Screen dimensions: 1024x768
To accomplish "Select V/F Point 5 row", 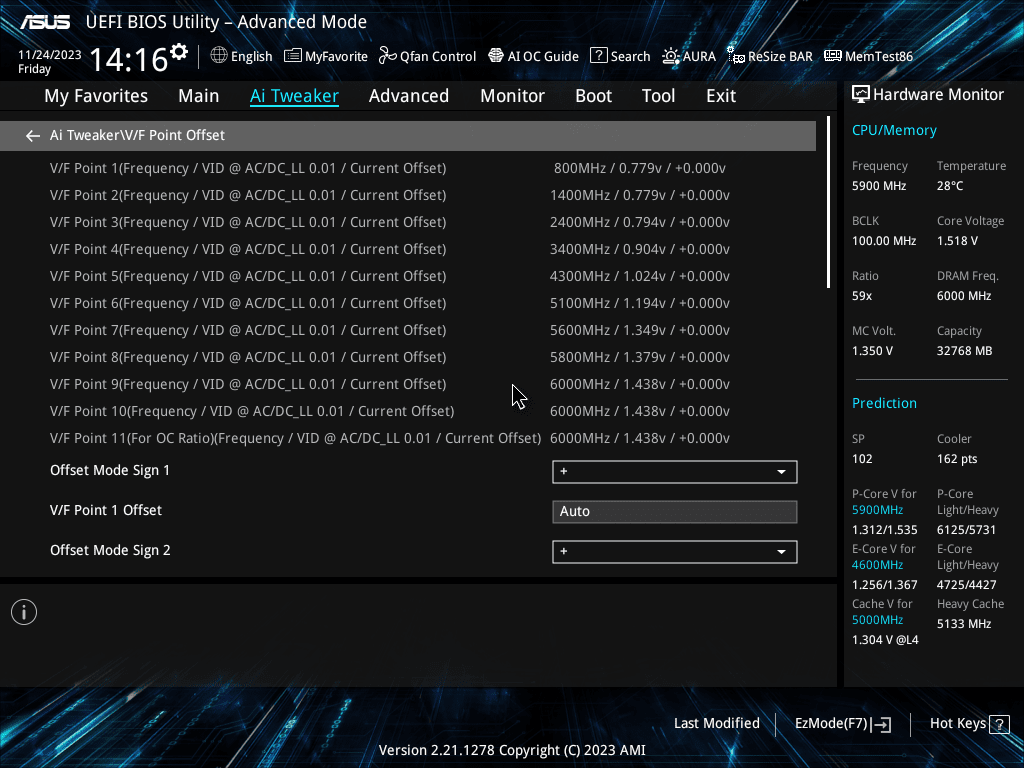I will point(408,276).
